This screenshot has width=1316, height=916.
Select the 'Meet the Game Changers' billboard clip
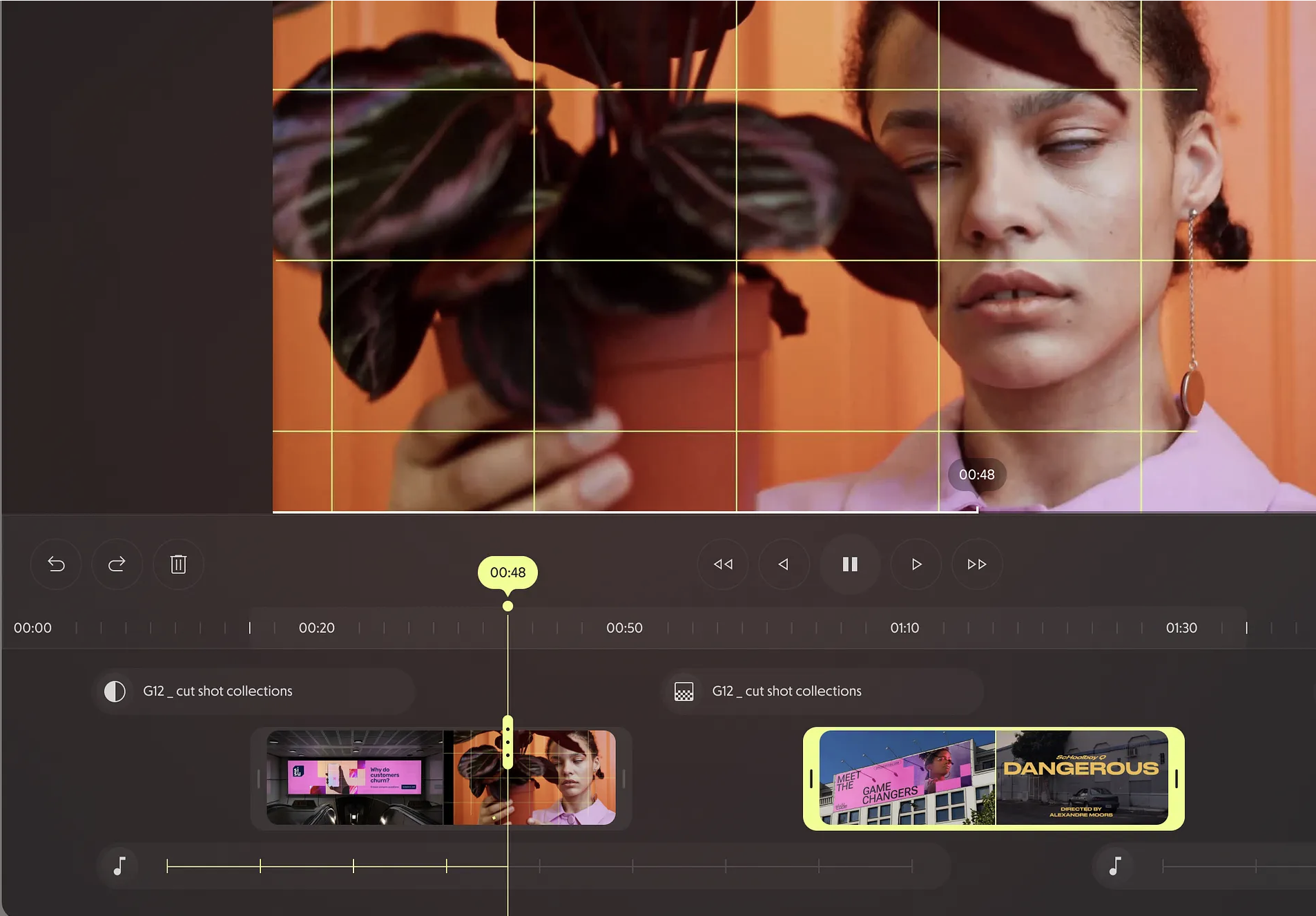(907, 778)
